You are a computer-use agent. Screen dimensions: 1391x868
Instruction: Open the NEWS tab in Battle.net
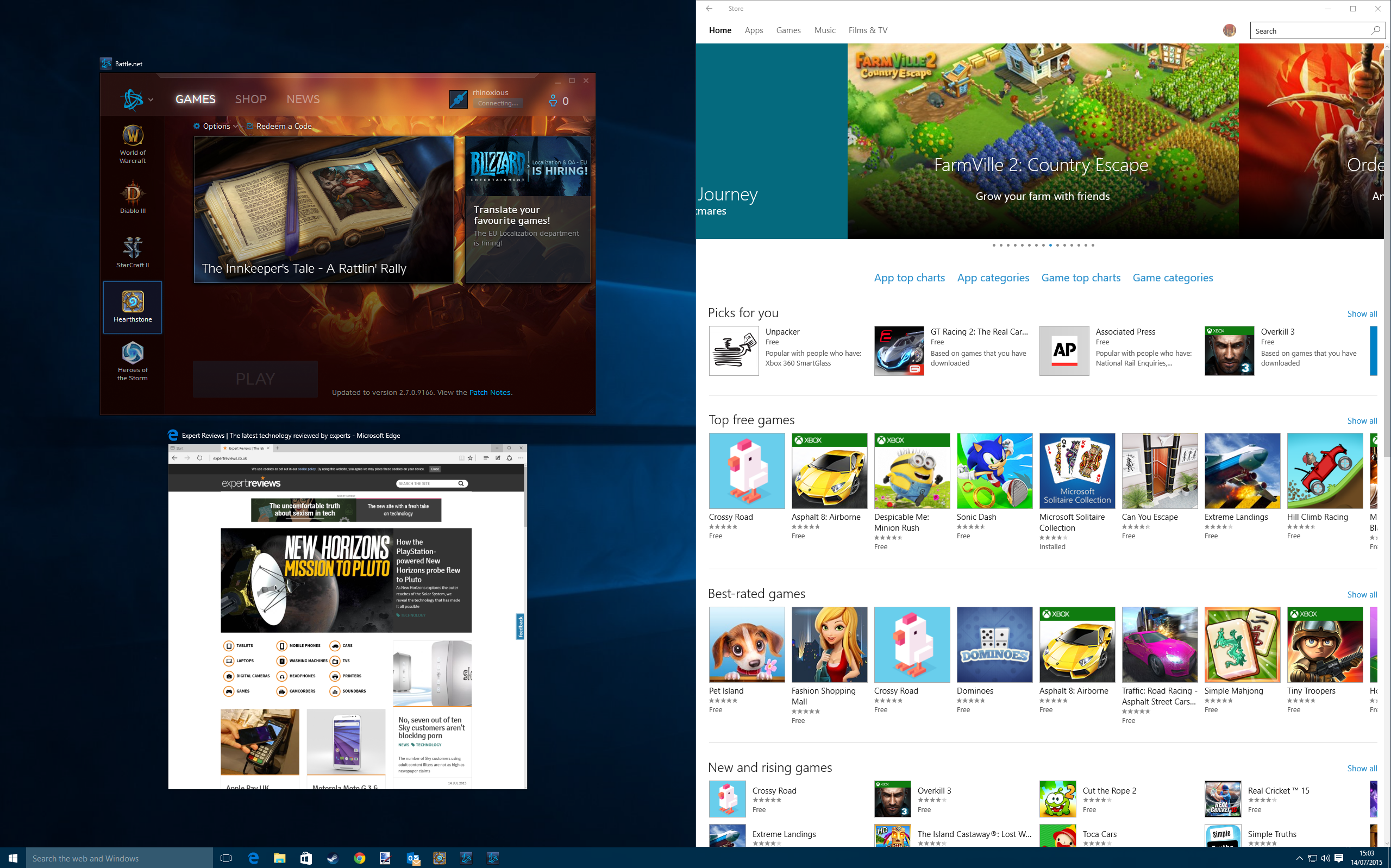pyautogui.click(x=303, y=99)
